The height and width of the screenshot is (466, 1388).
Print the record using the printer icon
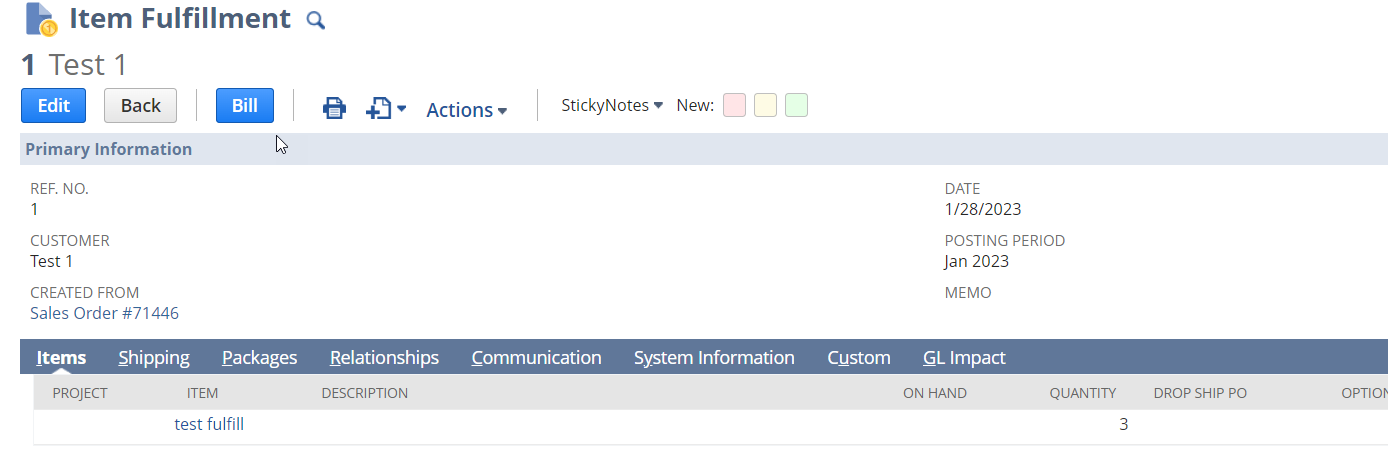[x=334, y=109]
